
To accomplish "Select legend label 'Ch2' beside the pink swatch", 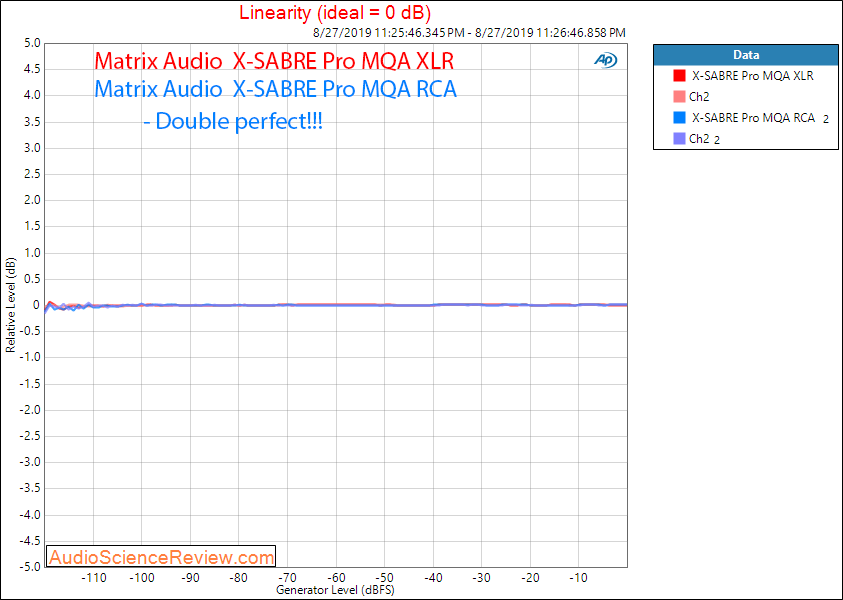I will point(699,97).
